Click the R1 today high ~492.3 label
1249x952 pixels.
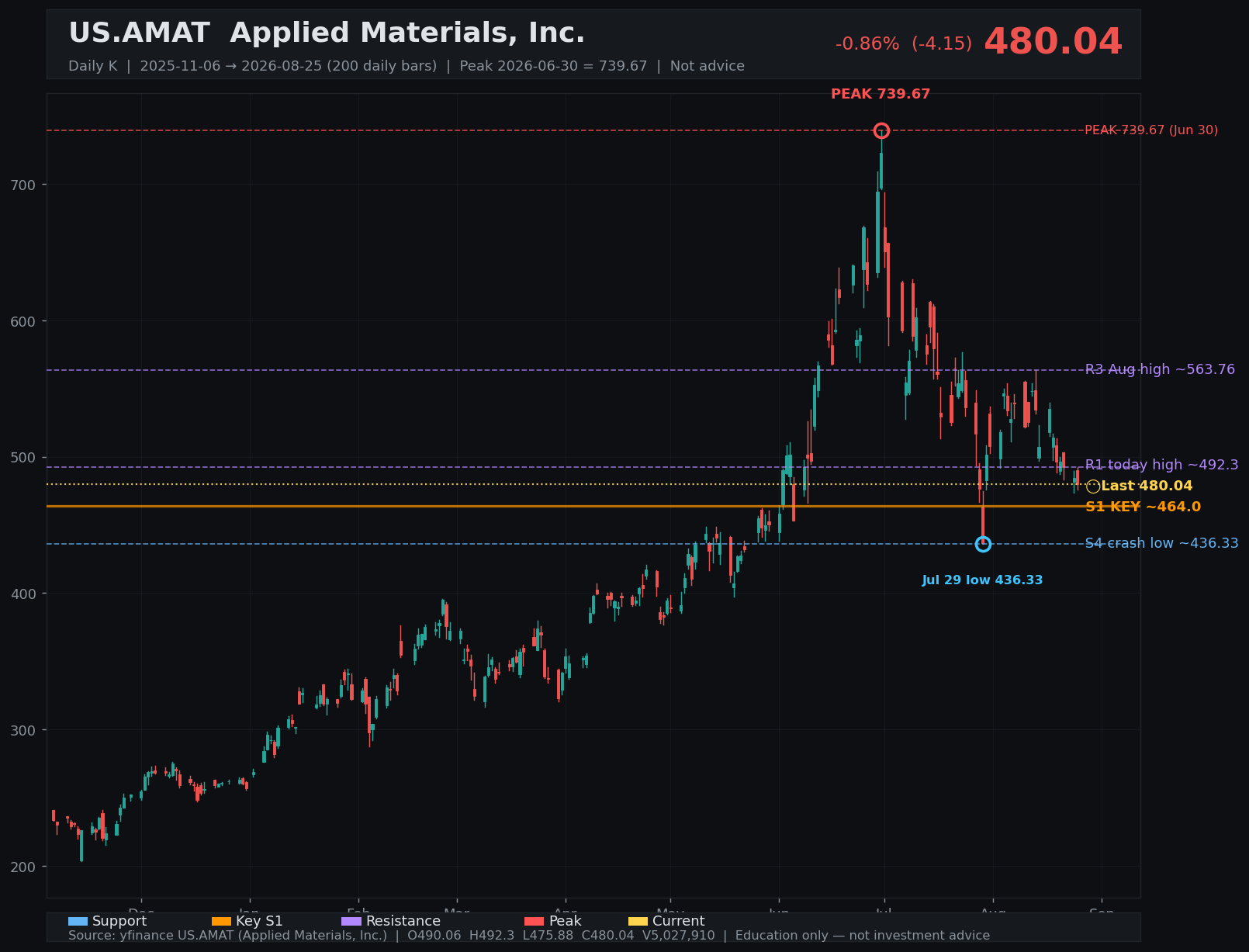pos(1161,465)
